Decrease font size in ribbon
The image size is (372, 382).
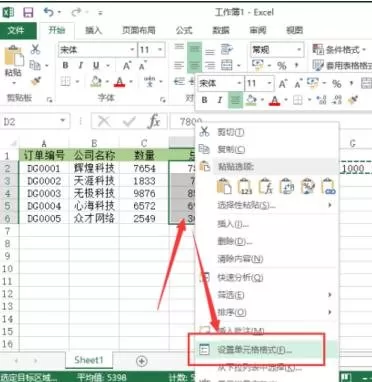coord(143,66)
